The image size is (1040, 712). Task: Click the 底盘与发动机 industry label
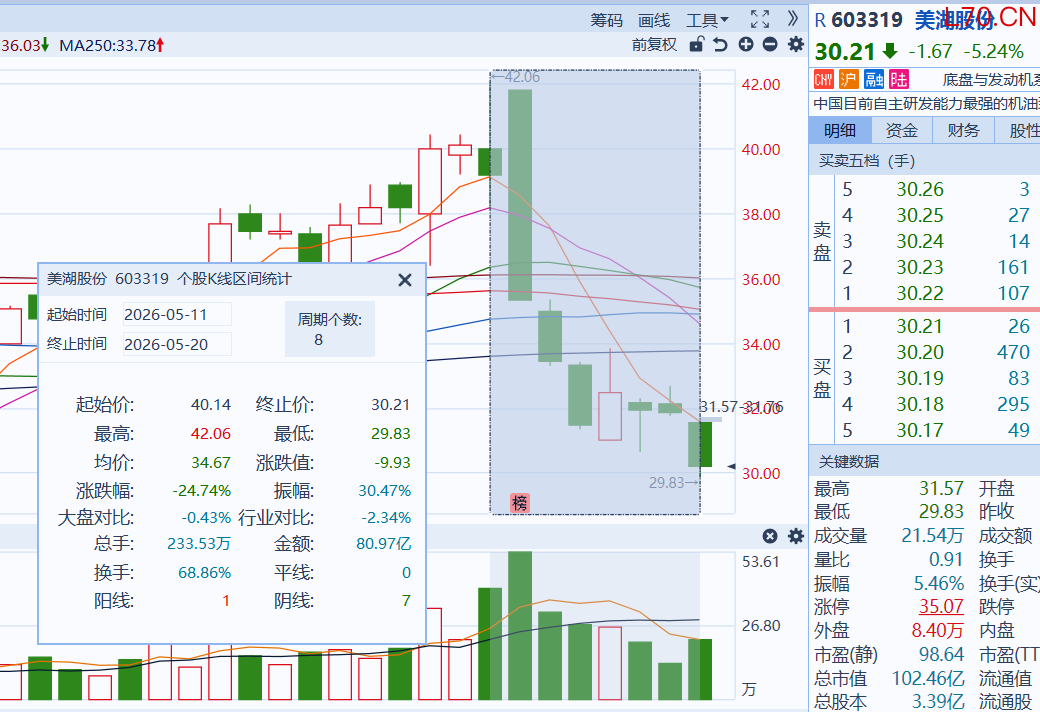click(991, 80)
